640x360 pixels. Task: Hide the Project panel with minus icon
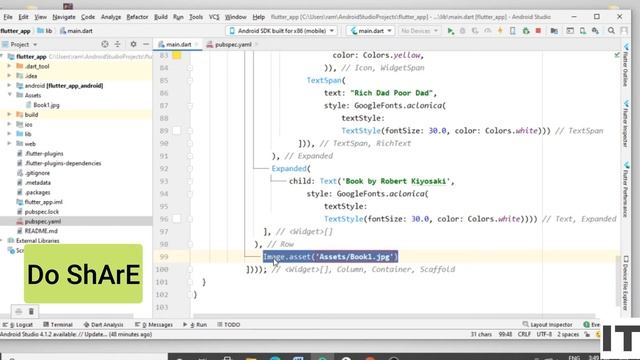coord(146,44)
